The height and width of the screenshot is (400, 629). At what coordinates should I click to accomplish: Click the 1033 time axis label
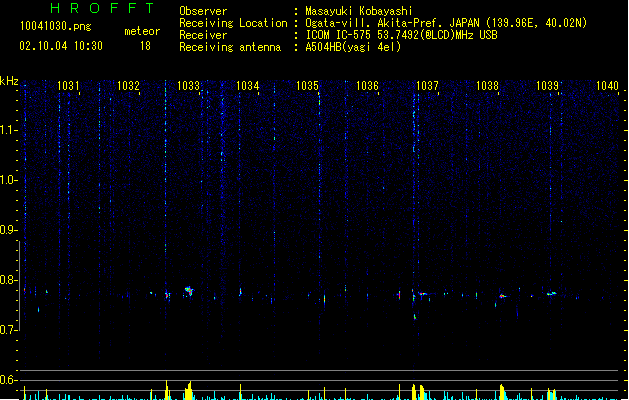point(188,86)
